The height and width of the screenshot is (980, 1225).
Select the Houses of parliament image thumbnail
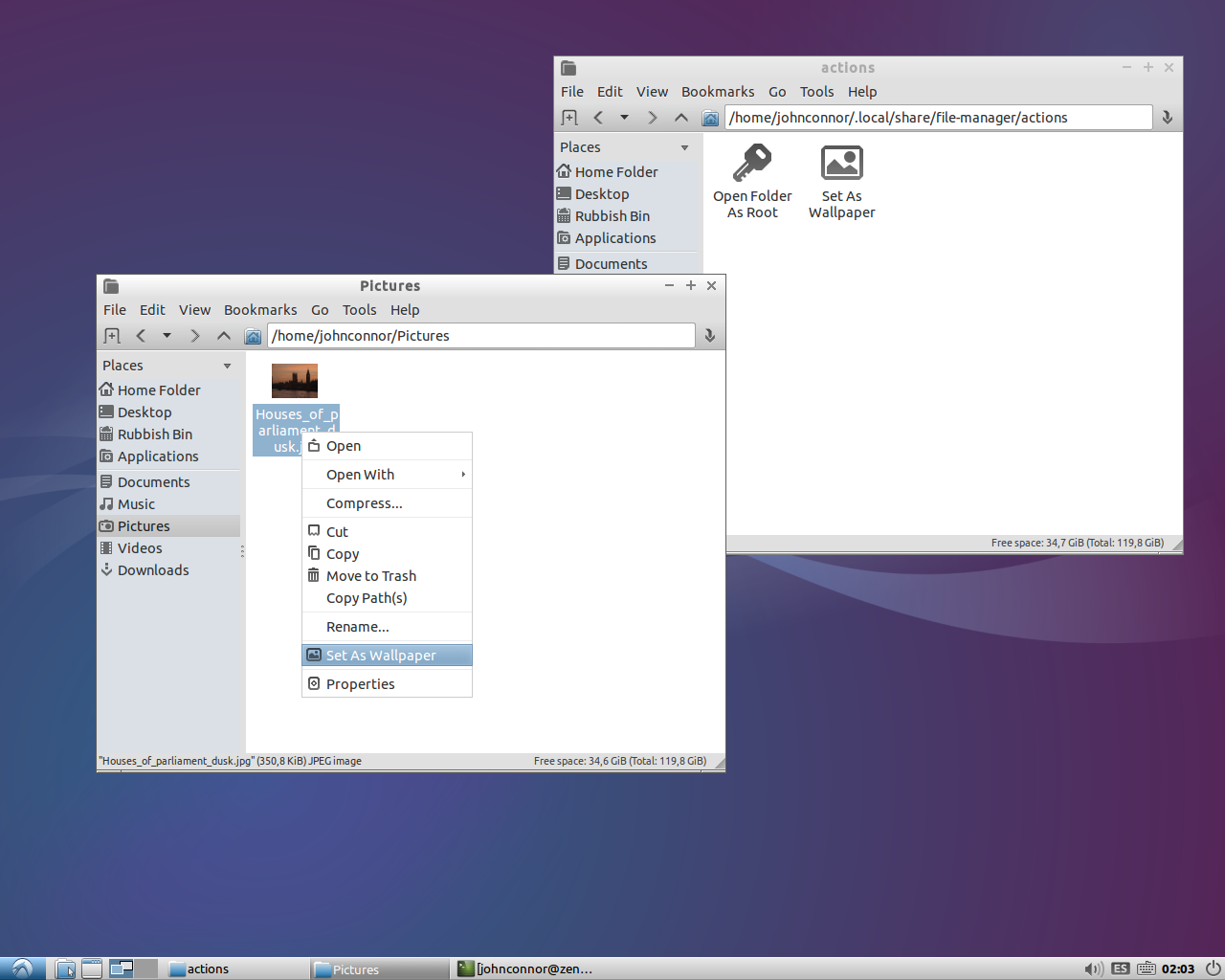[x=295, y=380]
